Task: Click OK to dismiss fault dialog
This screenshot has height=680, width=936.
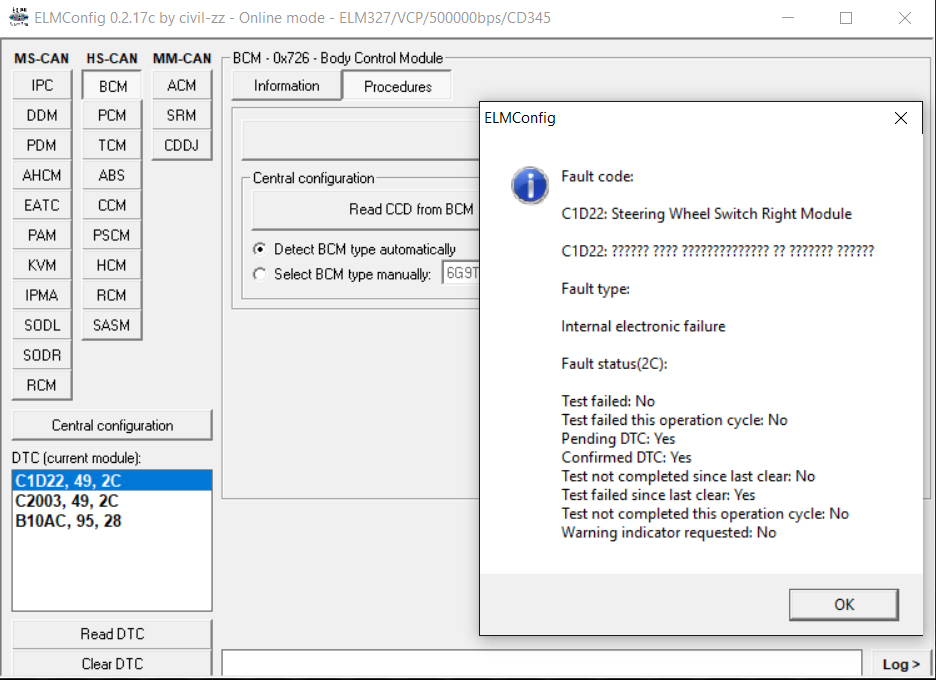Action: 843,604
